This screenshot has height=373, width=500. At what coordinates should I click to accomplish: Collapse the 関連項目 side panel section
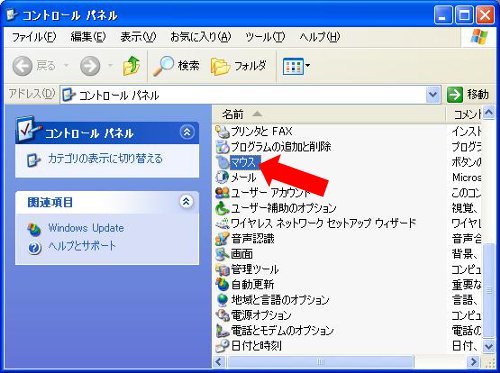[186, 201]
